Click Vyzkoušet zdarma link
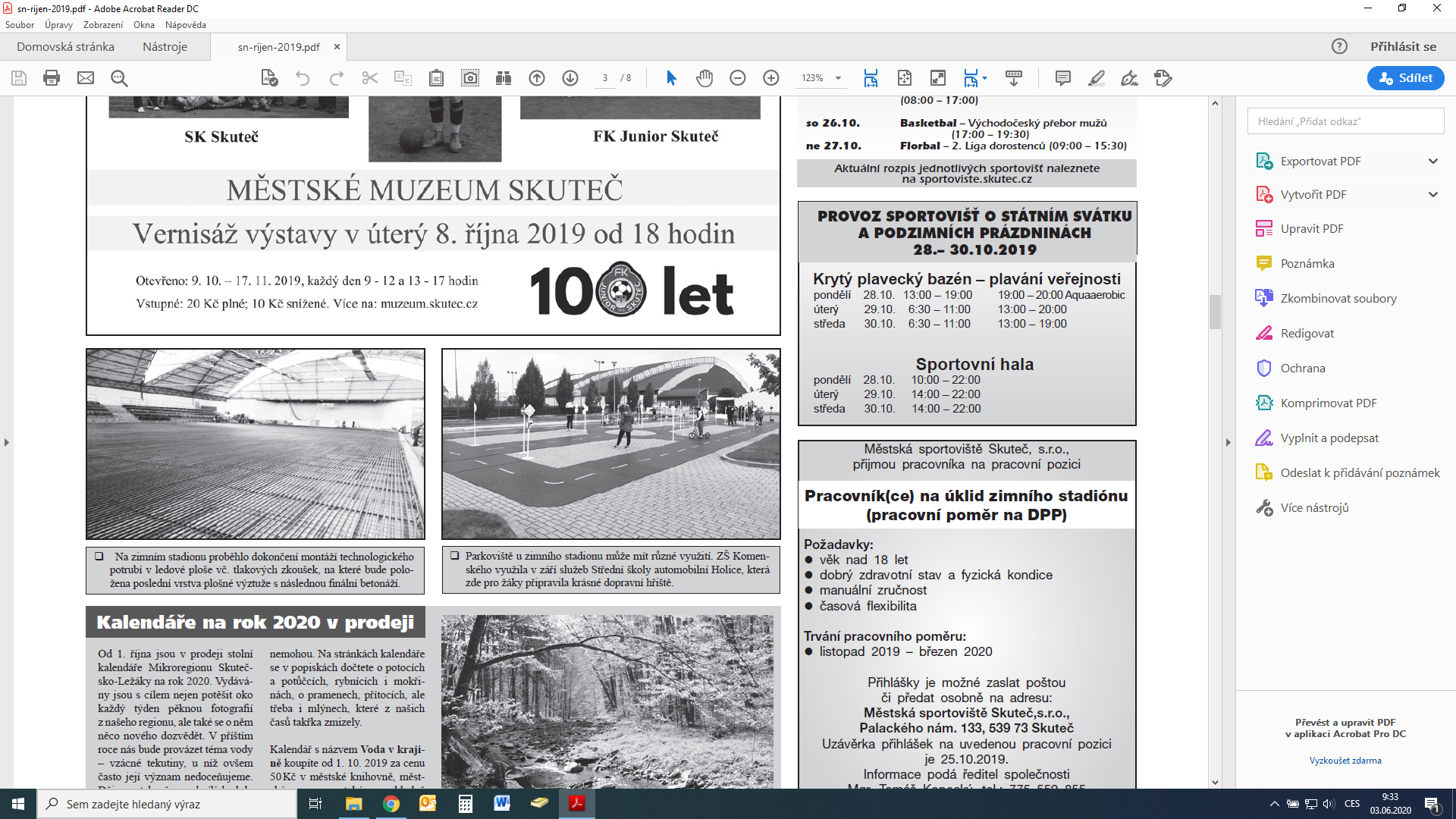This screenshot has height=819, width=1456. [x=1345, y=761]
